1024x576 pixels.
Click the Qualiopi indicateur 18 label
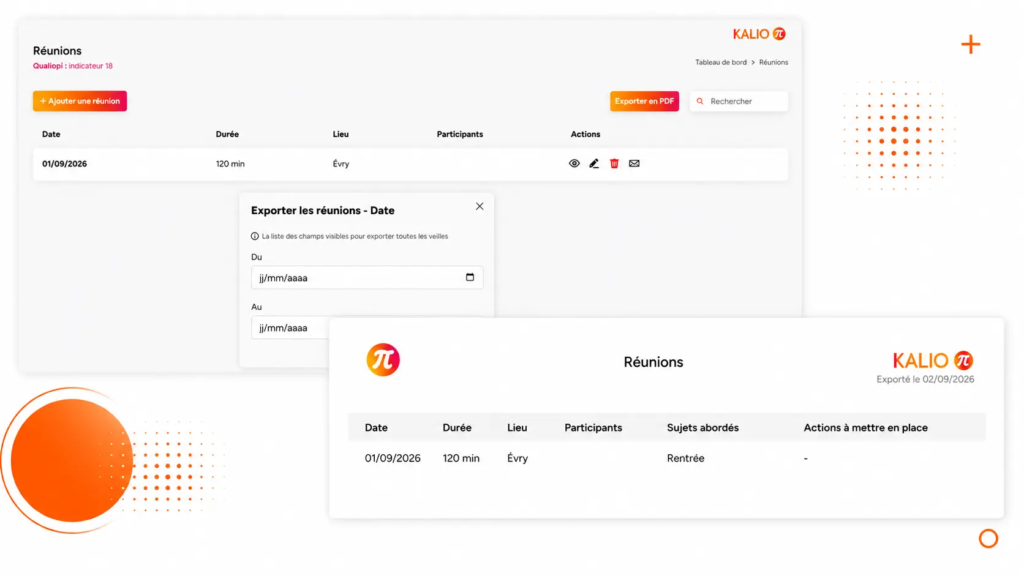pyautogui.click(x=72, y=66)
